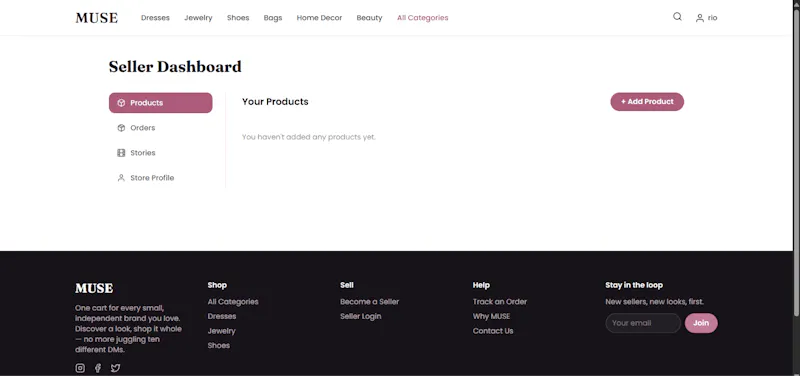Click the Products box icon in sidebar
This screenshot has height=376, width=800.
[x=121, y=103]
